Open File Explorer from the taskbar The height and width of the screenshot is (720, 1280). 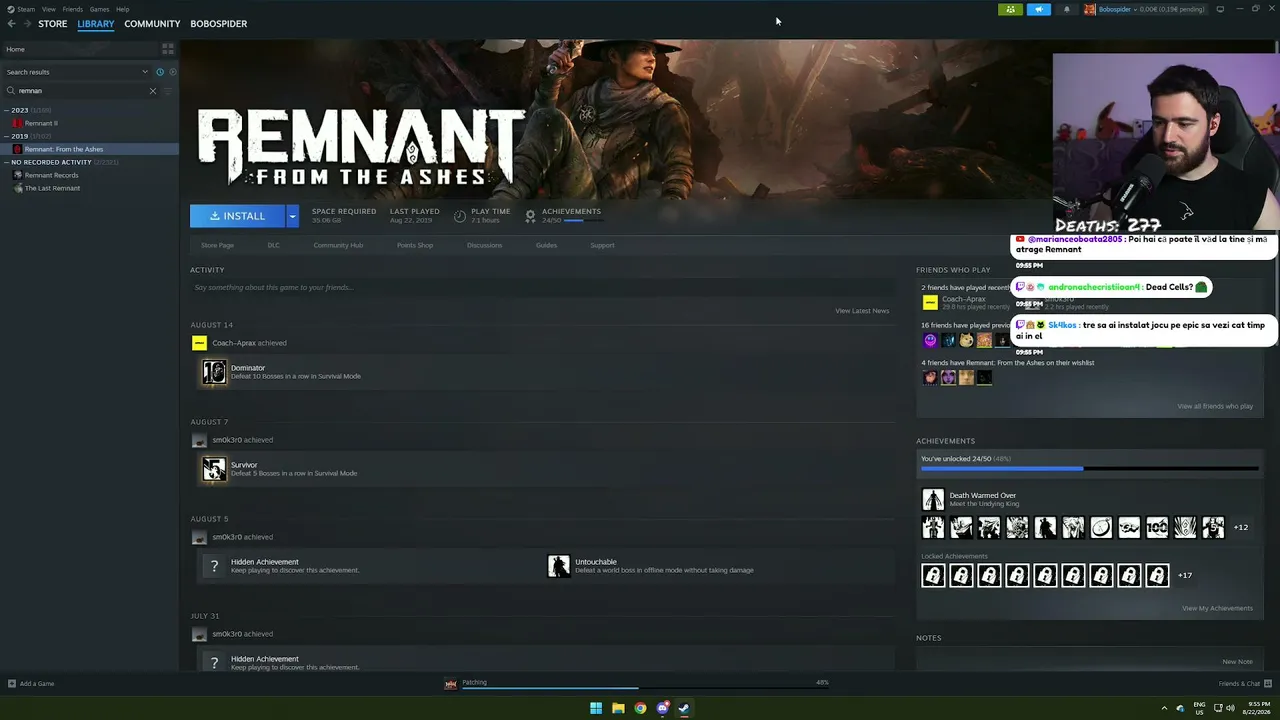point(618,708)
